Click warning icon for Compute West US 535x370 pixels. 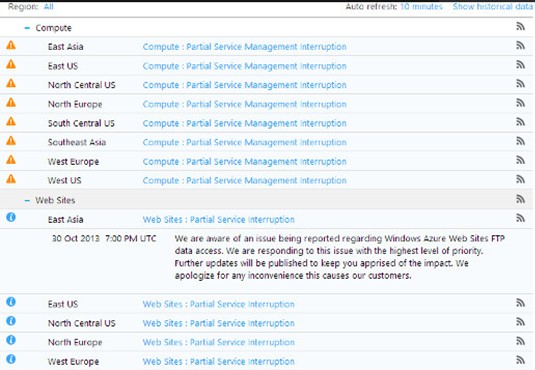coord(11,179)
